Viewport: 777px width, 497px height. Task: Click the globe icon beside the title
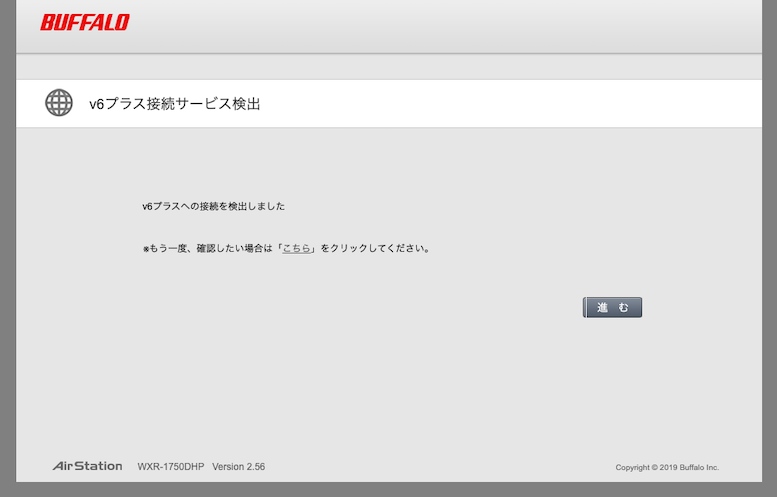[59, 103]
